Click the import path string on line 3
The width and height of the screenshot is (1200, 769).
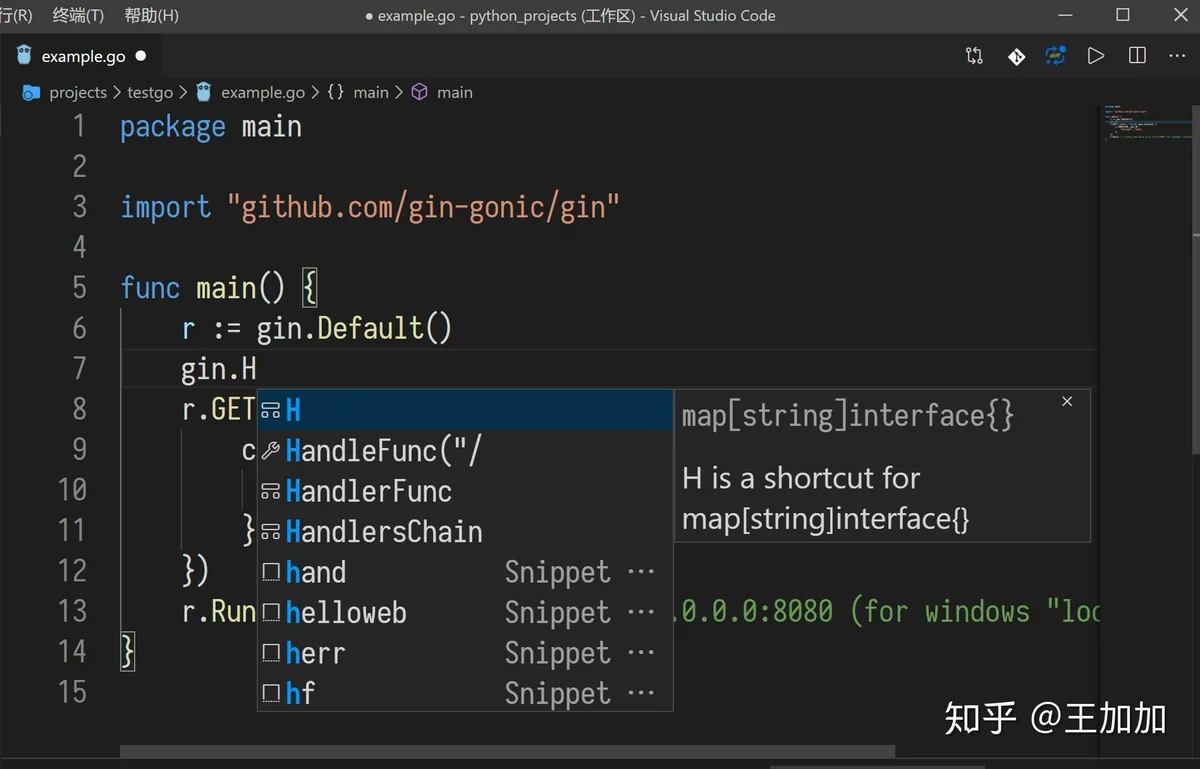click(x=424, y=208)
